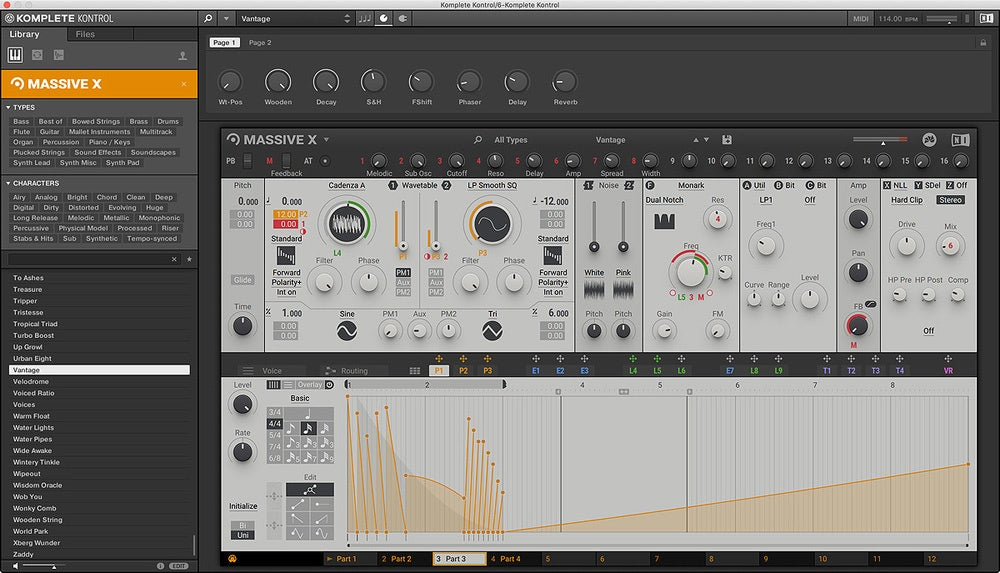Select the Velodrome preset in the list

coord(99,382)
